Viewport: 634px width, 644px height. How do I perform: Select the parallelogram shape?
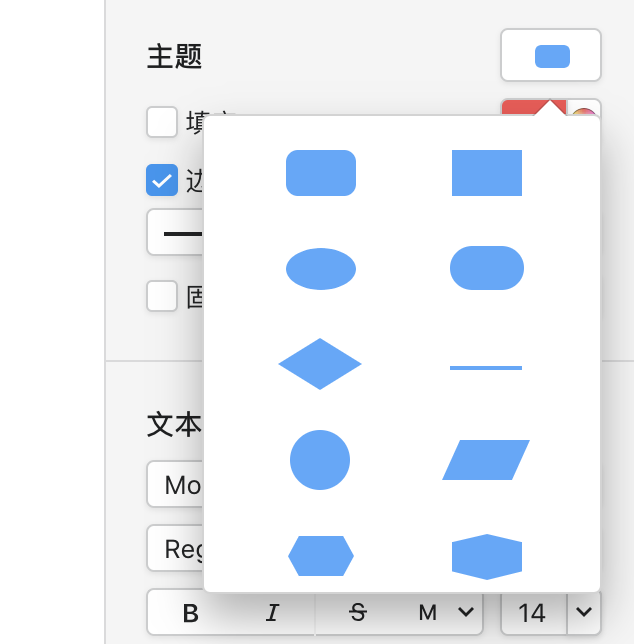486,460
